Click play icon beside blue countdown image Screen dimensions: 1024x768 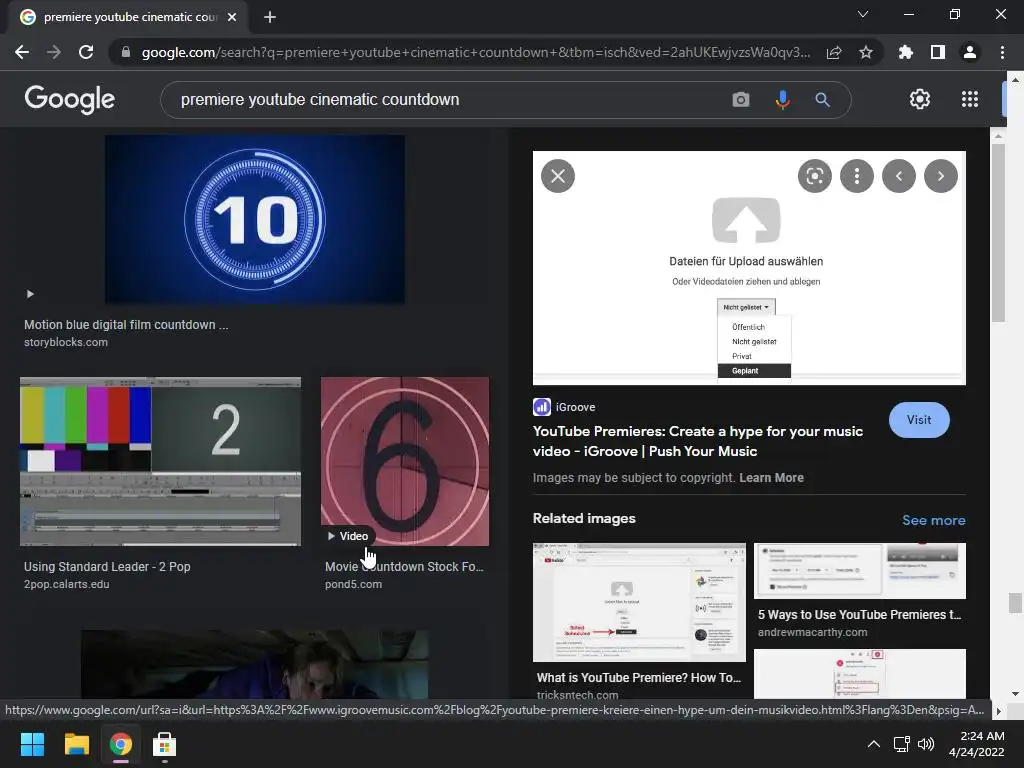point(29,294)
